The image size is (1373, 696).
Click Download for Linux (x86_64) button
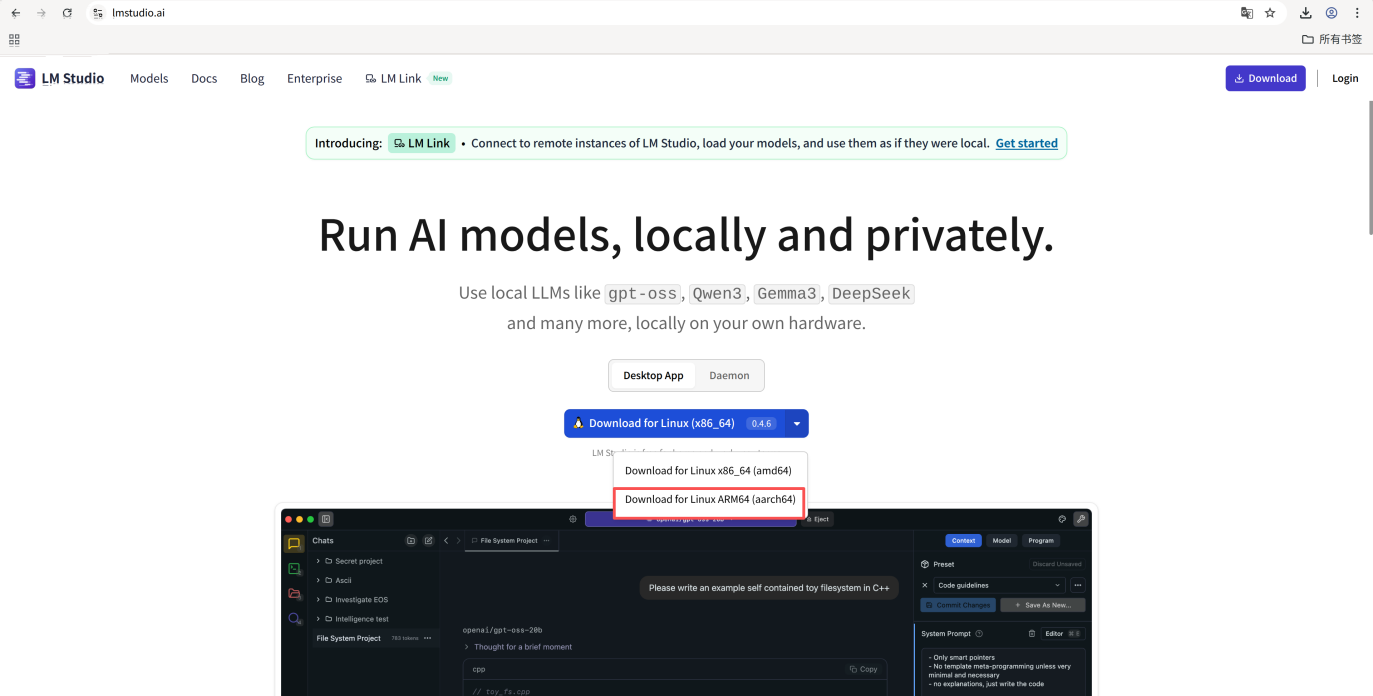[x=674, y=423]
